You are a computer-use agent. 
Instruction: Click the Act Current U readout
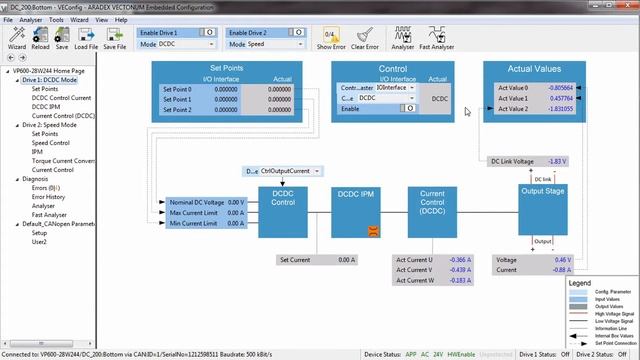(433, 260)
